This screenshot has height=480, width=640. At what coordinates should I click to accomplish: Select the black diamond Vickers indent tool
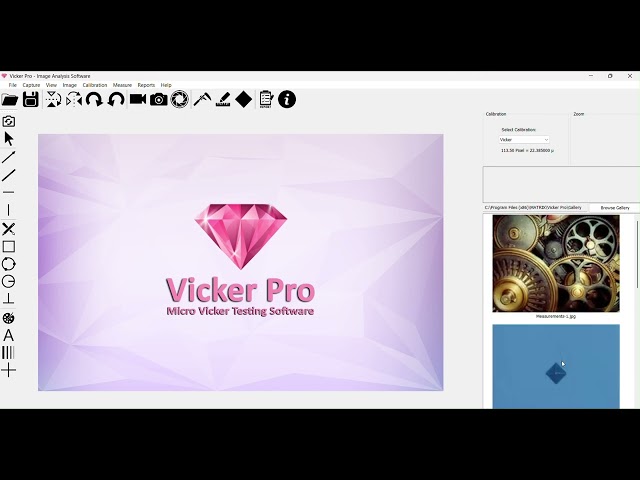coord(244,100)
